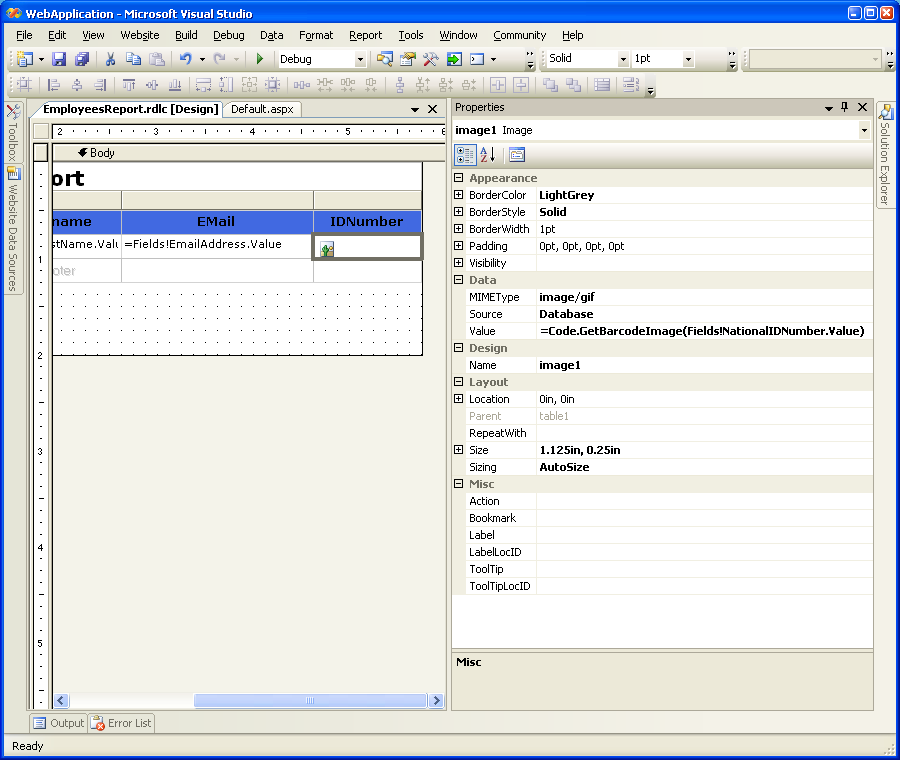The width and height of the screenshot is (900, 760).
Task: Collapse the Appearance category section
Action: (459, 178)
